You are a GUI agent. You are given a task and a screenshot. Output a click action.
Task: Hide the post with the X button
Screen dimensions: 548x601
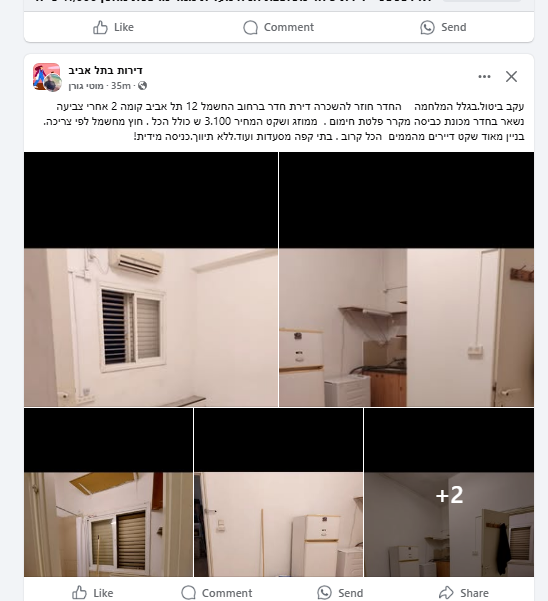[511, 77]
